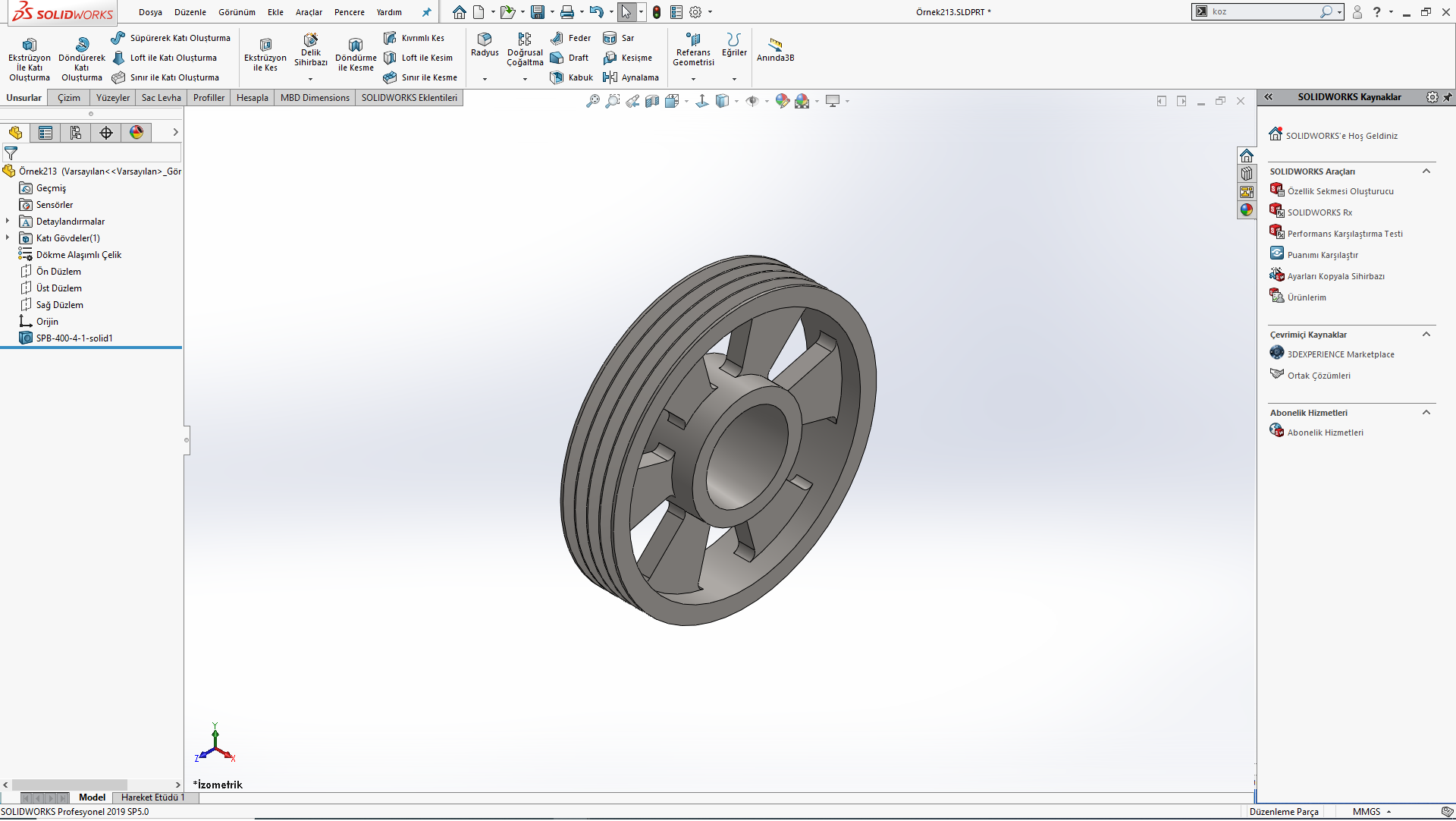This screenshot has width=1456, height=821.
Task: Collapse the SOLIDWORKS Araçları section
Action: pos(1426,171)
